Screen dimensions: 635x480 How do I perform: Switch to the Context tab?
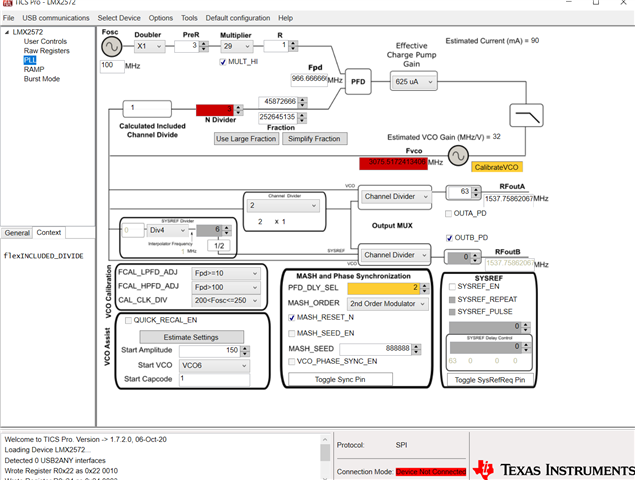coord(49,233)
